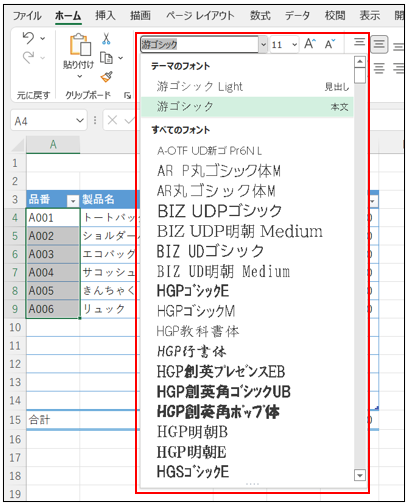The image size is (406, 503).
Task: Choose HGP行書体 font
Action: [x=247, y=351]
